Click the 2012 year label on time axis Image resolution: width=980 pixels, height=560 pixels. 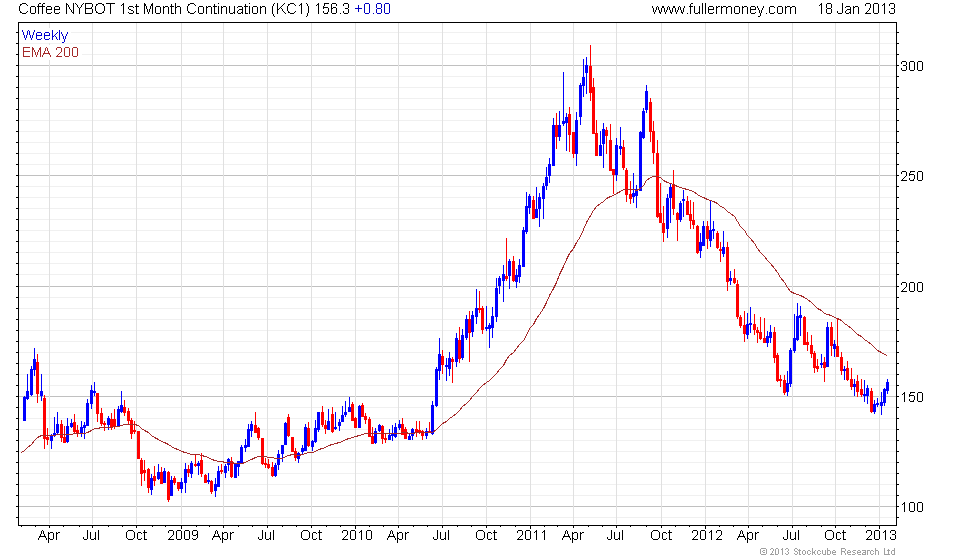(x=707, y=536)
